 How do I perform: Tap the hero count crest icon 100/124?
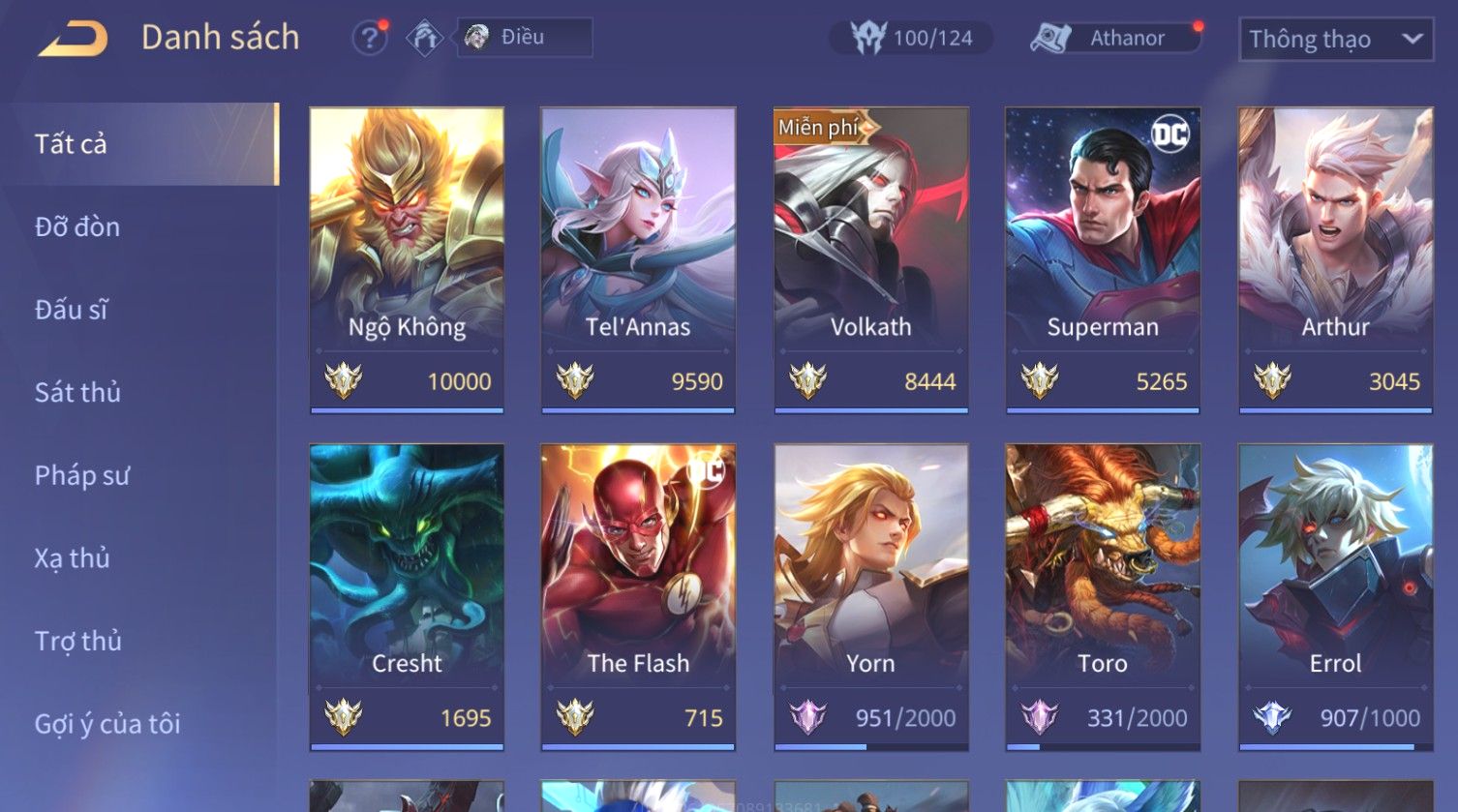[867, 38]
